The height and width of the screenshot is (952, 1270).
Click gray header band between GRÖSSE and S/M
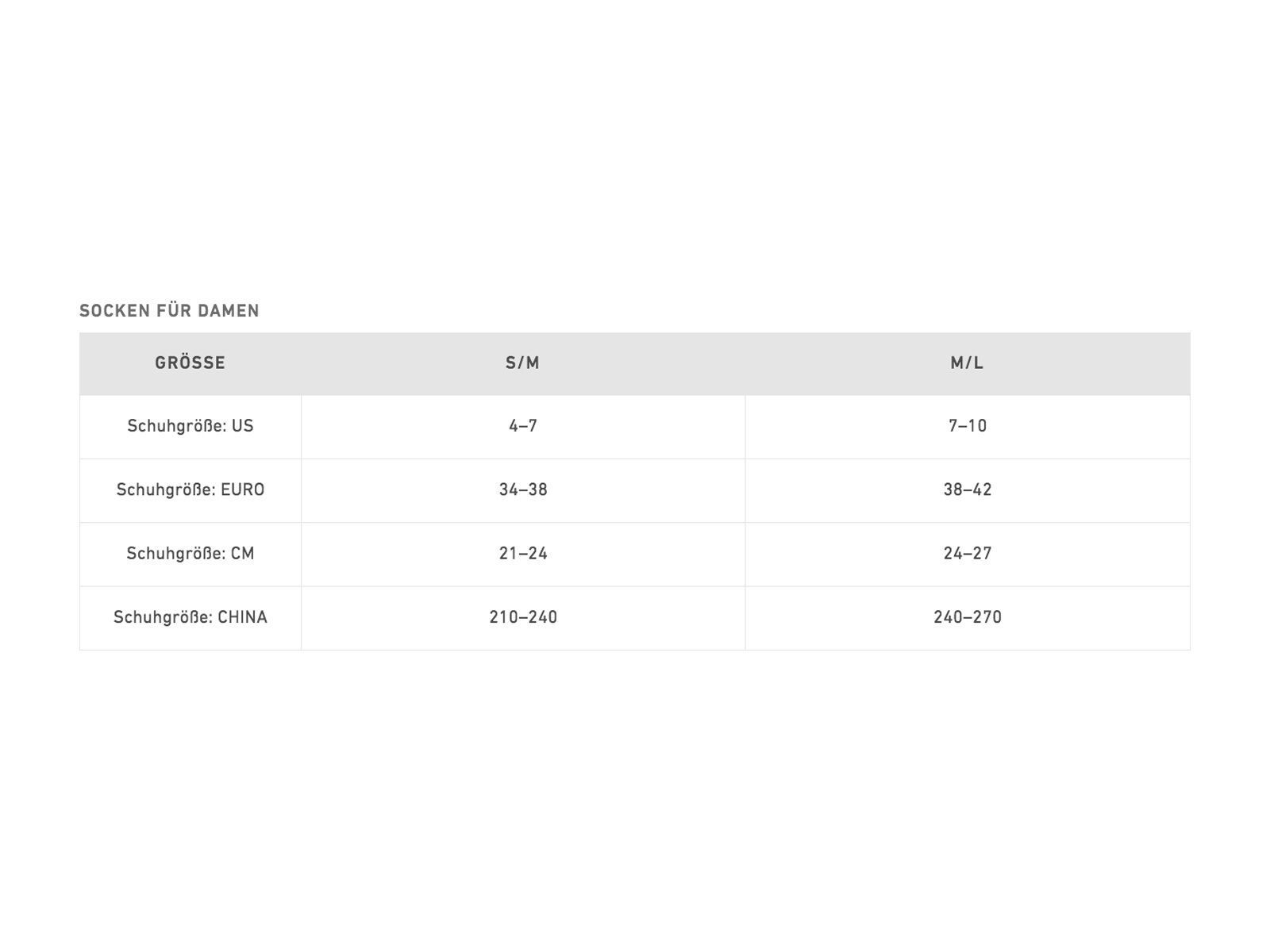(357, 363)
